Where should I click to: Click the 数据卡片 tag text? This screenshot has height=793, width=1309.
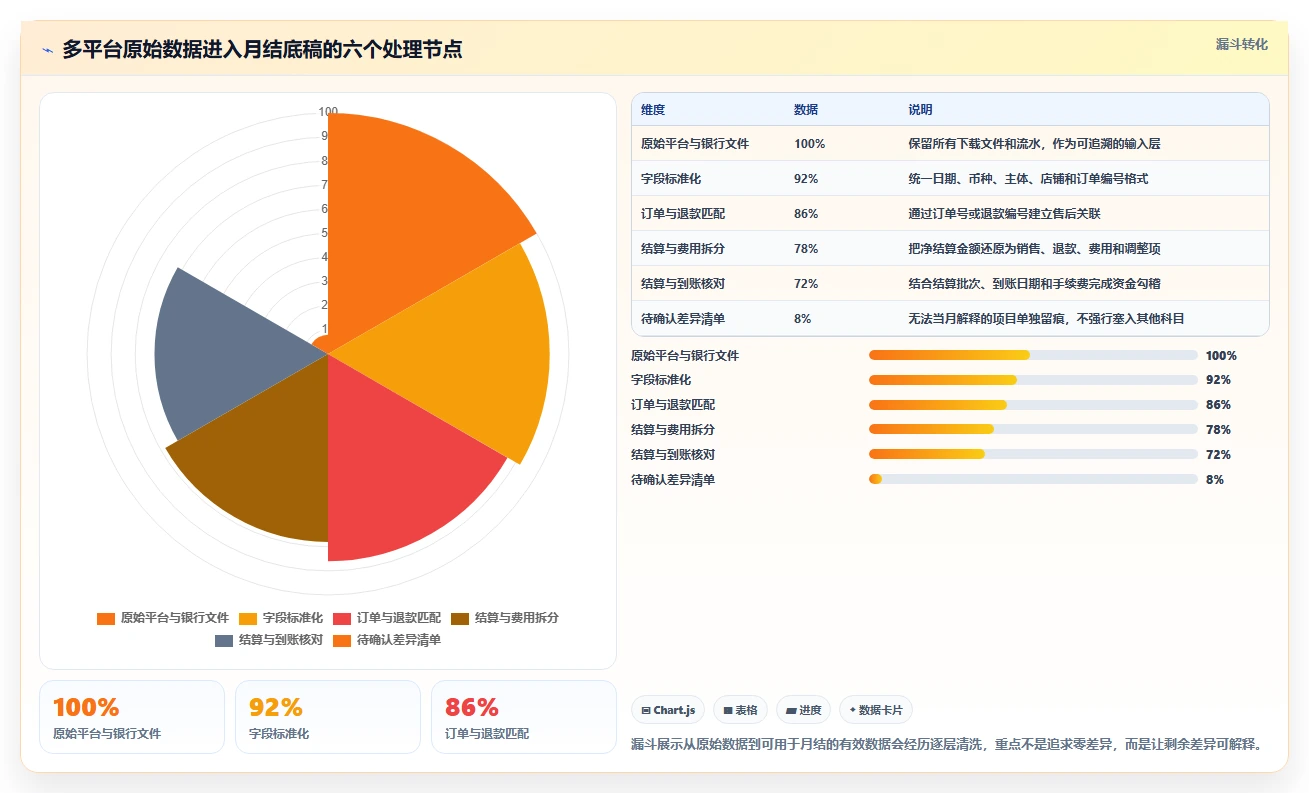coord(881,710)
